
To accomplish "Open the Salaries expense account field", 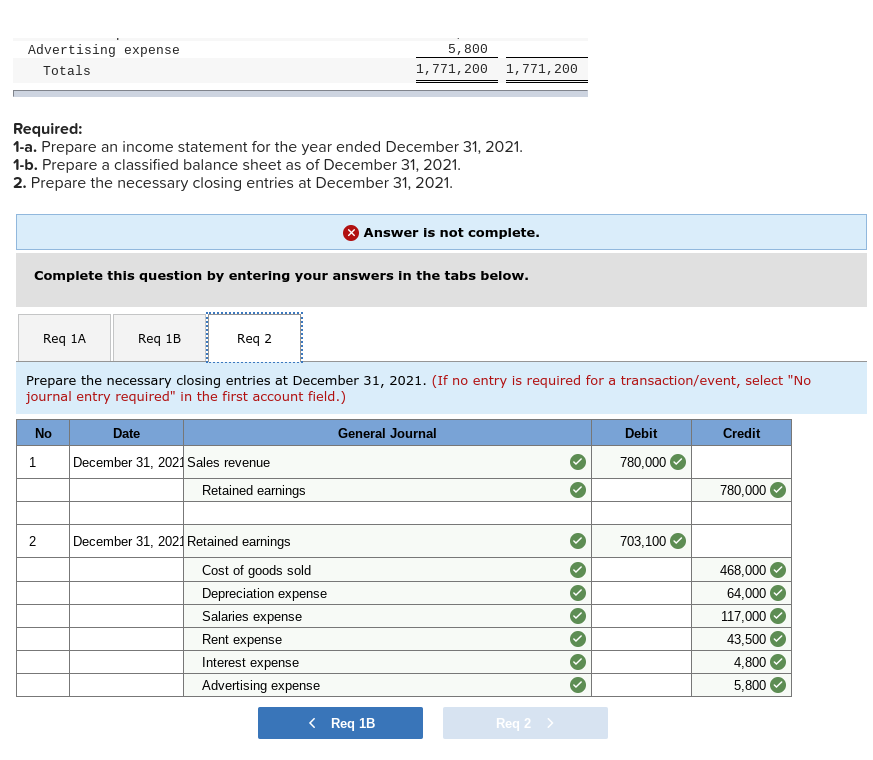I will point(380,616).
